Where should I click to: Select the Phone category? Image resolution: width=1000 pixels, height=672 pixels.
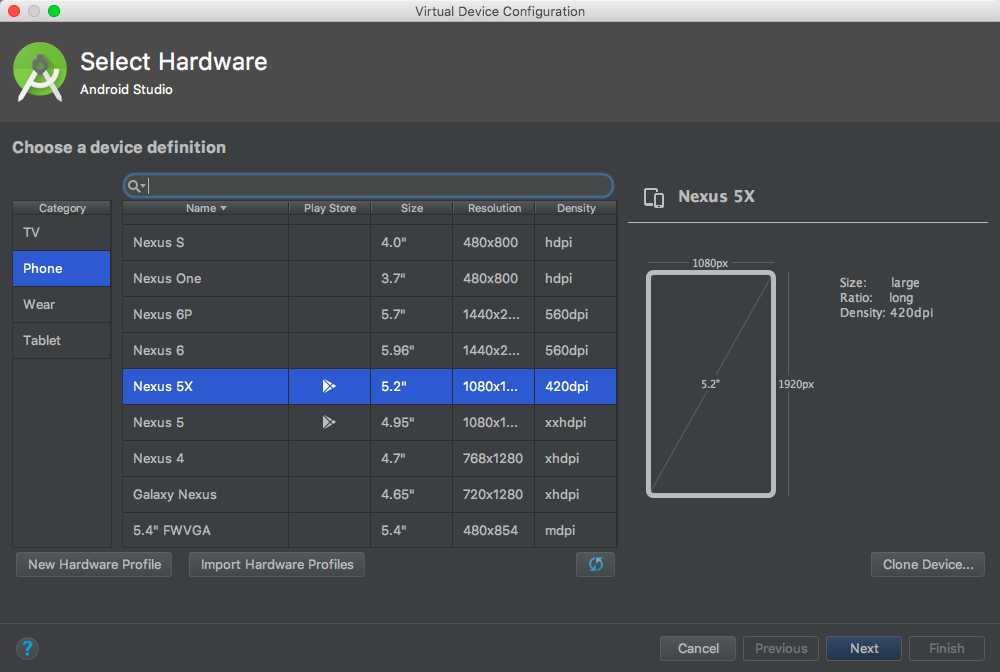pyautogui.click(x=61, y=268)
